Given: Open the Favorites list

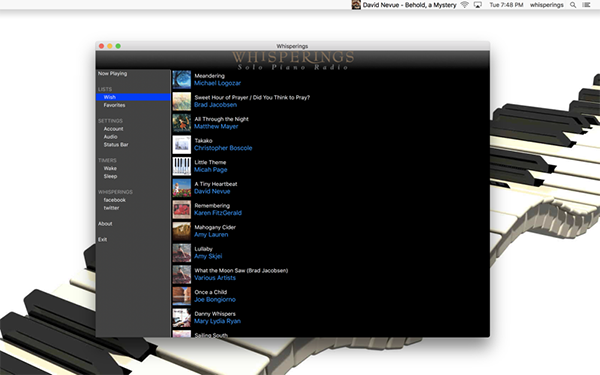Looking at the screenshot, I should pyautogui.click(x=114, y=105).
